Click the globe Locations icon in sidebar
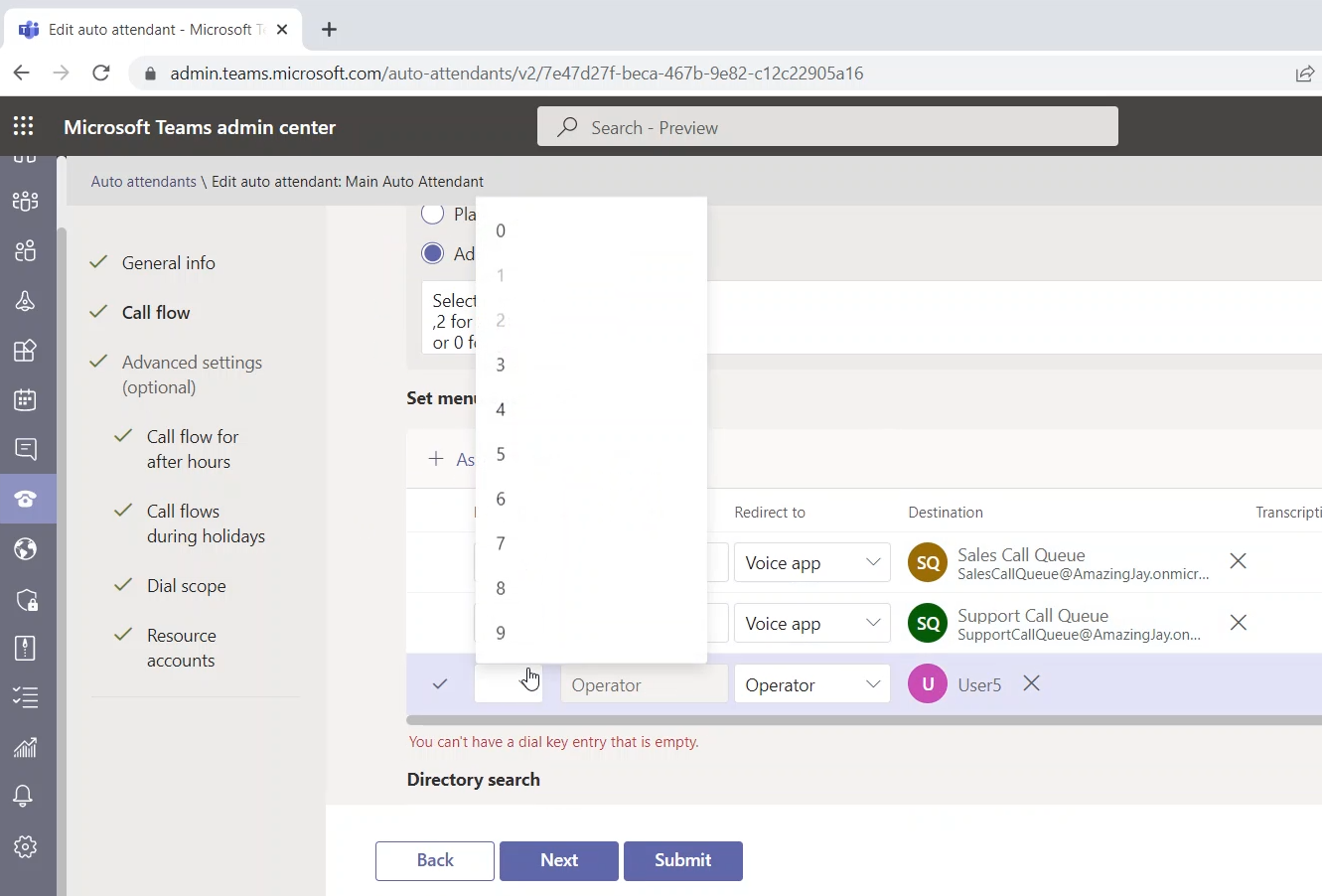Screen dimensions: 1322x896 [26, 548]
